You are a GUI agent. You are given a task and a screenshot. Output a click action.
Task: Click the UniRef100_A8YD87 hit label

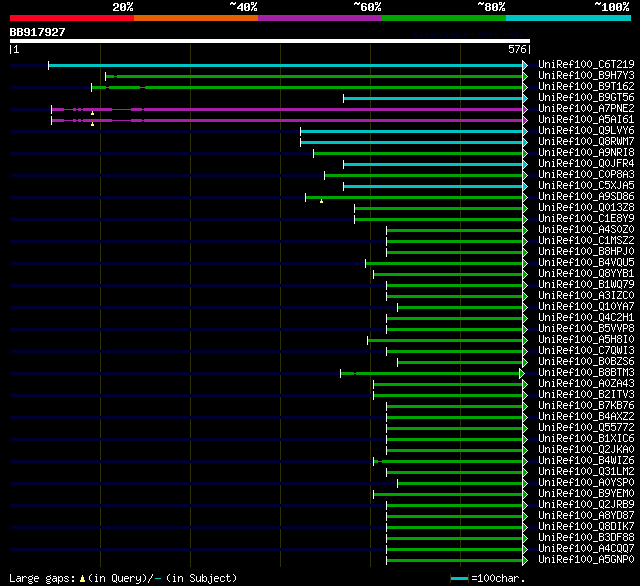[x=586, y=516]
